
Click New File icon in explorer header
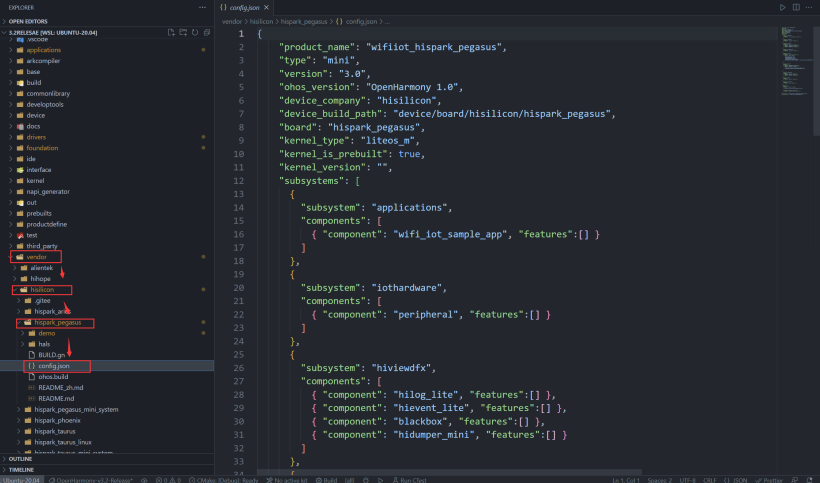[171, 32]
